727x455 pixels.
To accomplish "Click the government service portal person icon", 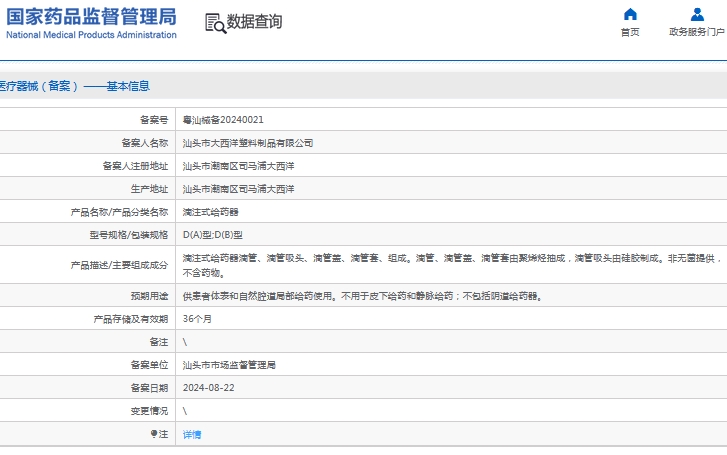I will click(697, 14).
